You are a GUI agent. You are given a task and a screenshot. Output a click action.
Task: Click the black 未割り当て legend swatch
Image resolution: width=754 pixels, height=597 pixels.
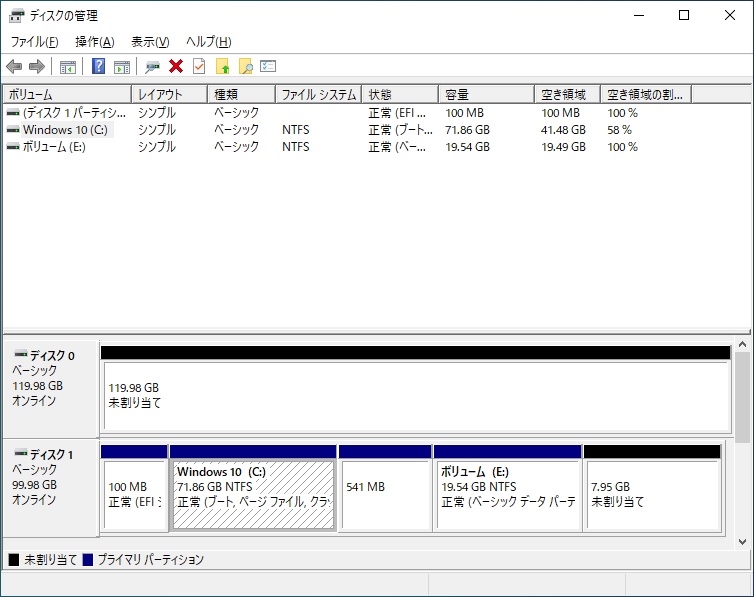coord(14,560)
